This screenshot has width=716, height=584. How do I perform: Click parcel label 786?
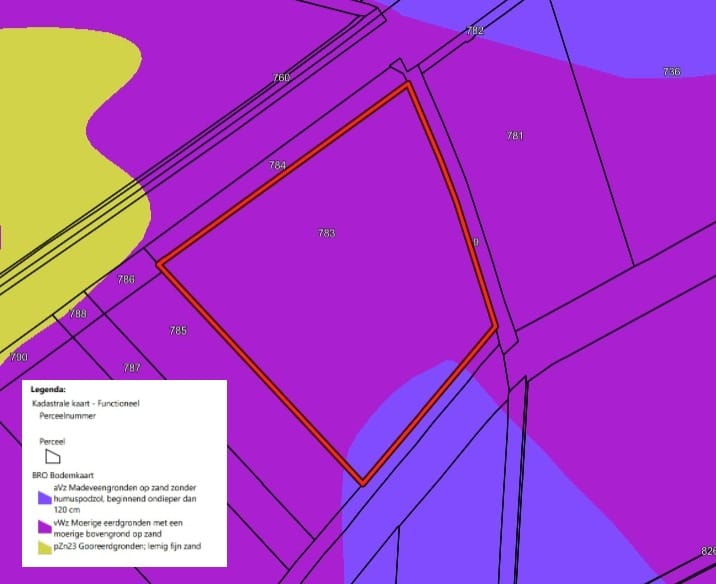coord(126,279)
